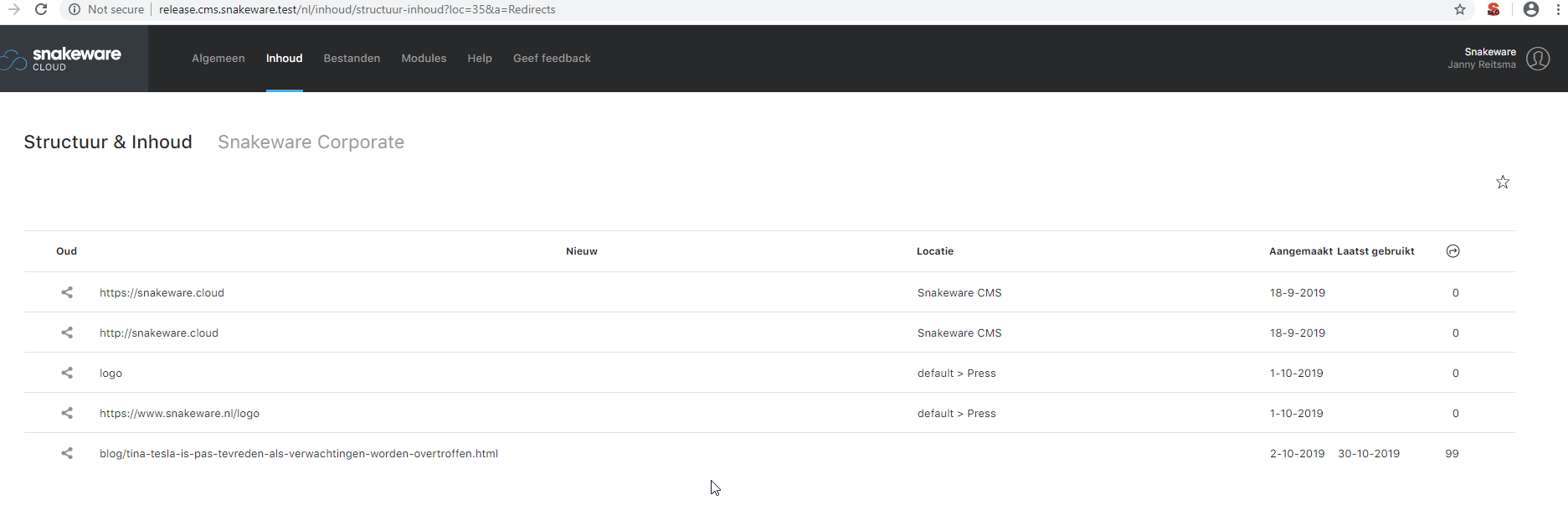Click 18-9-2019 date in the http://snakeware.cloud row
The width and height of the screenshot is (1568, 526).
[1298, 333]
